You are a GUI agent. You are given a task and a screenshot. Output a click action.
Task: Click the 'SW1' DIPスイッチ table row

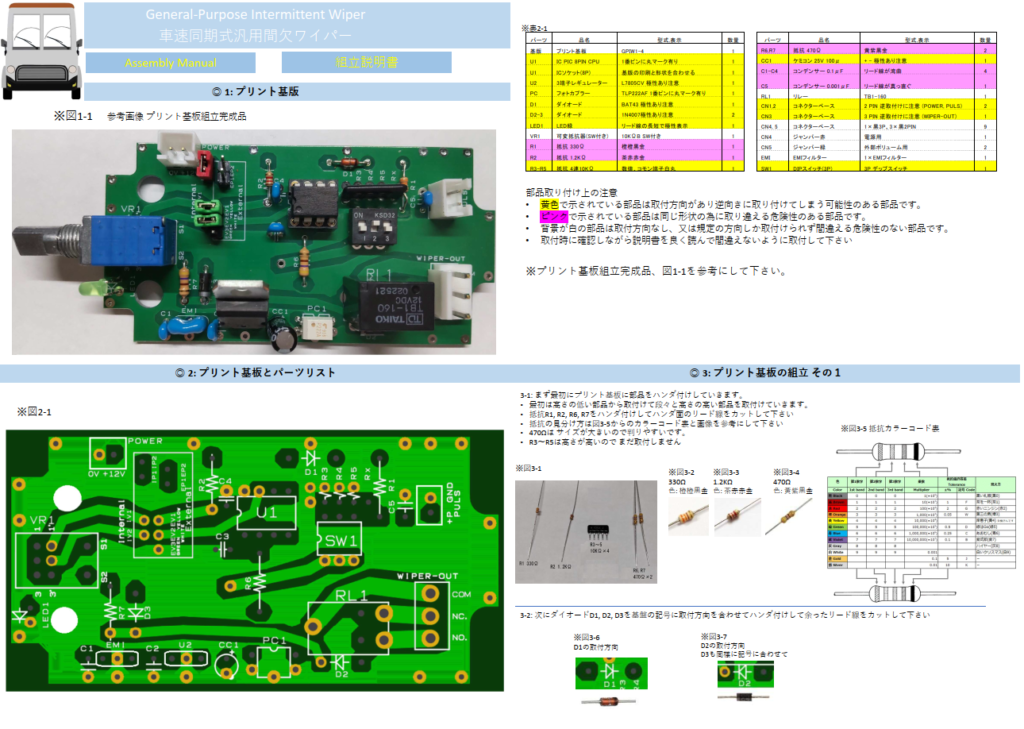tap(876, 168)
